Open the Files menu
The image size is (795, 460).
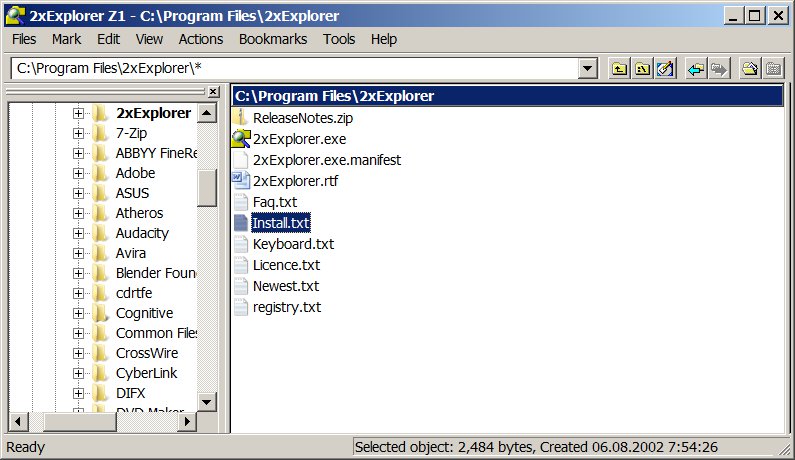(x=24, y=39)
